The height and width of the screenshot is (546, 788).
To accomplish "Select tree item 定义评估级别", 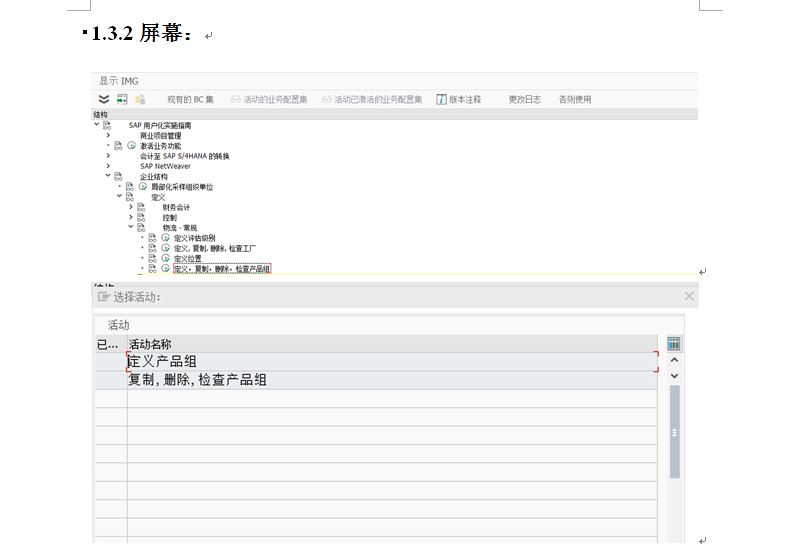I will coord(194,238).
